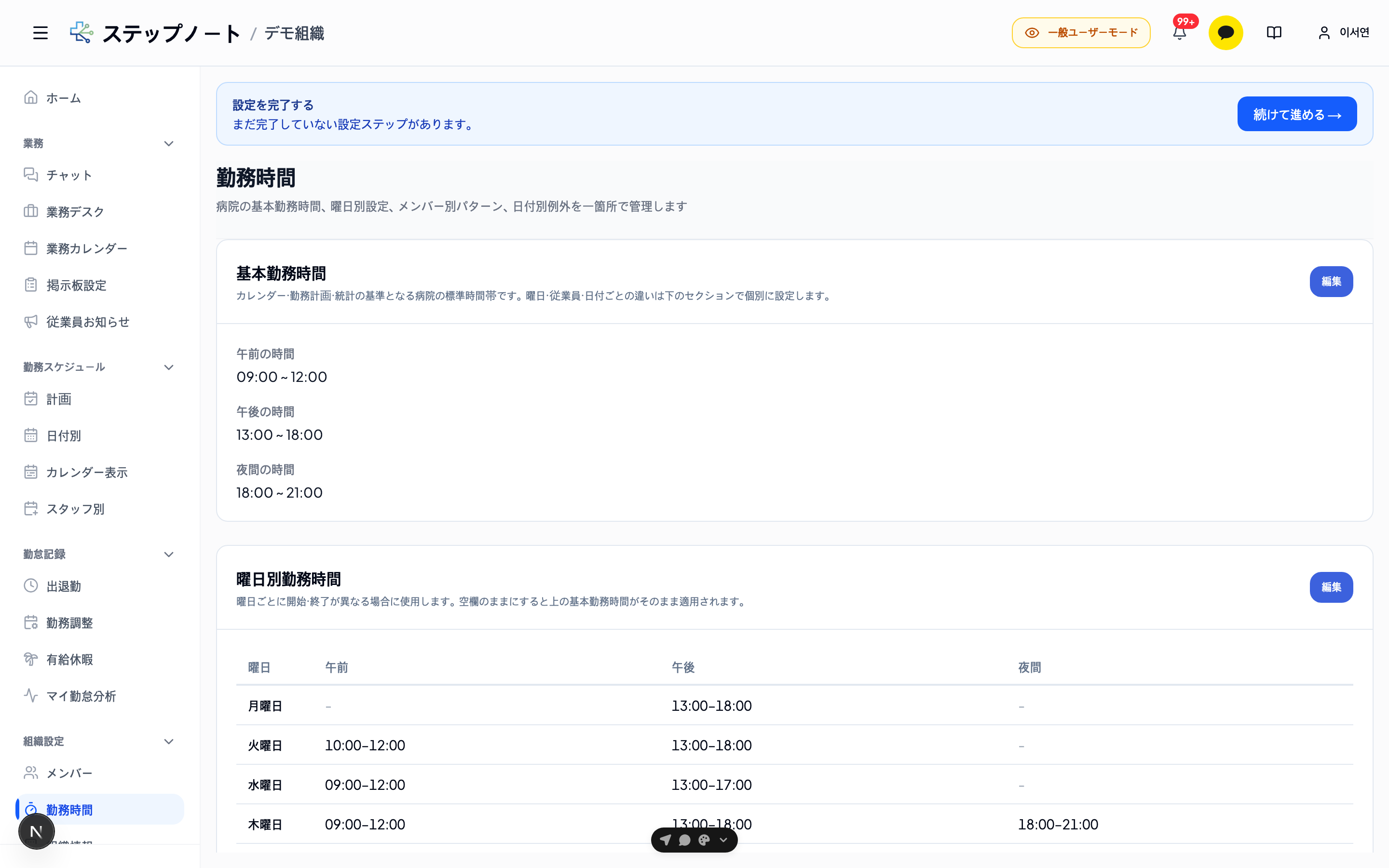Select the active 勤務時間 sidebar item
The image size is (1389, 868).
[100, 810]
